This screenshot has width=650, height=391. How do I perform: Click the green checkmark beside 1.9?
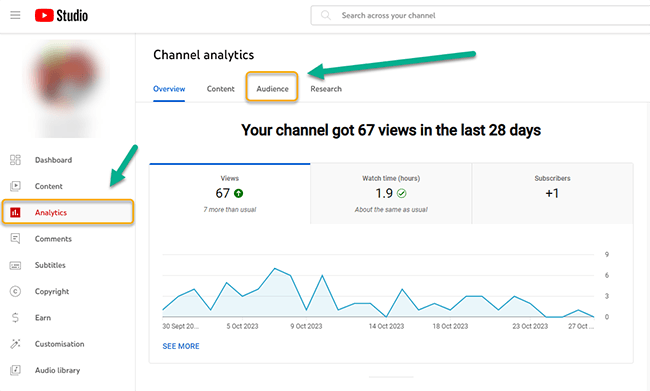pos(402,193)
